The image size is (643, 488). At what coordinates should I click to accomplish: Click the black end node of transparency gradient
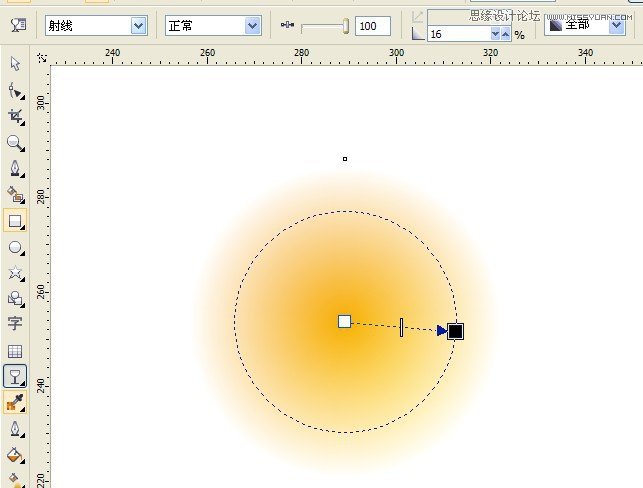[455, 331]
